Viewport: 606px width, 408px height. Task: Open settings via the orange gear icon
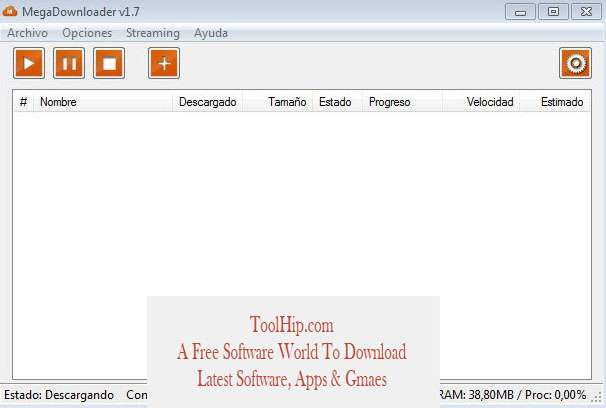click(x=575, y=63)
